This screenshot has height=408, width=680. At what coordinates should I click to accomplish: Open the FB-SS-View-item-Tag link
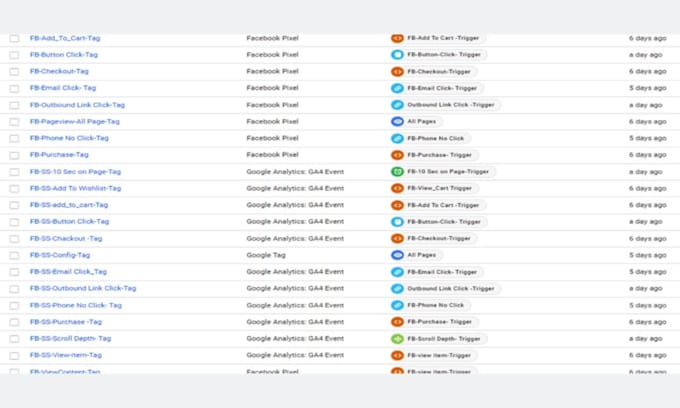(66, 355)
